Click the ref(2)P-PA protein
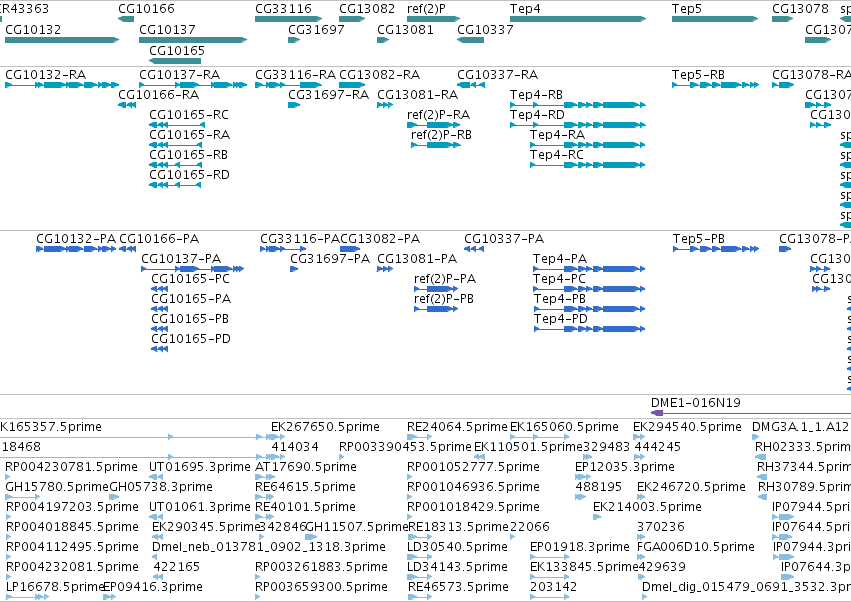The width and height of the screenshot is (851, 602). [436, 289]
